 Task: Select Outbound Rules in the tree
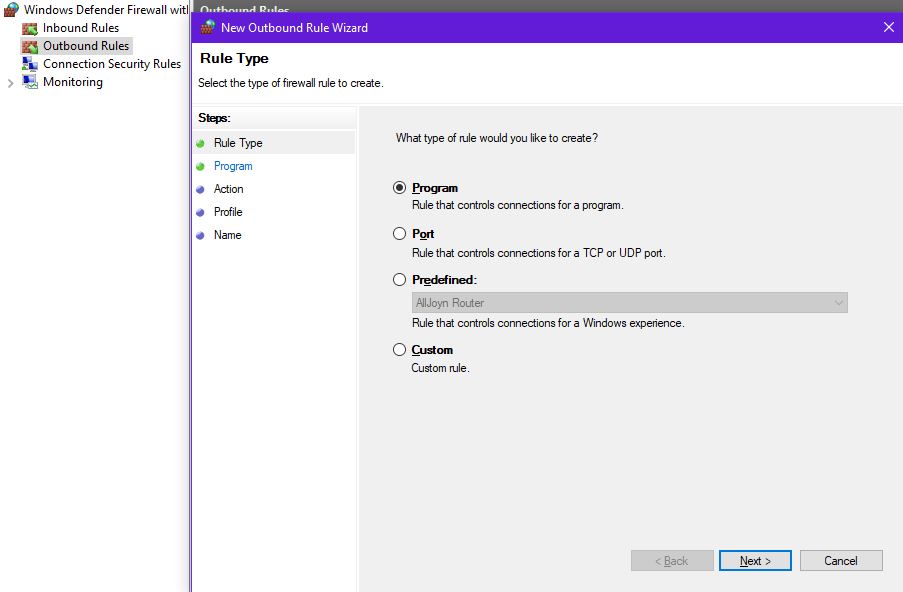86,45
